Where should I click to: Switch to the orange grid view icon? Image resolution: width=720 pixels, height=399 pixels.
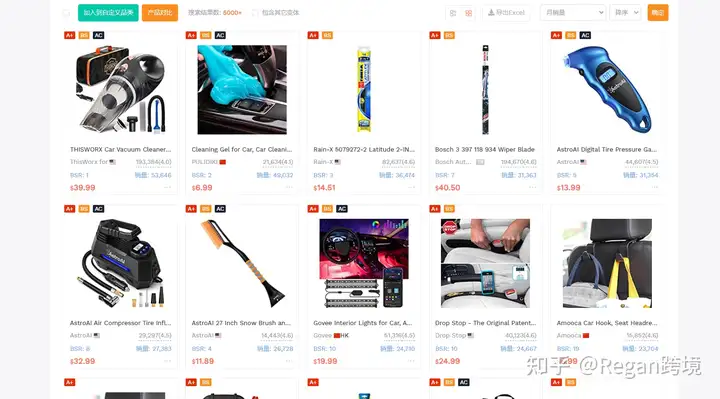pos(468,13)
